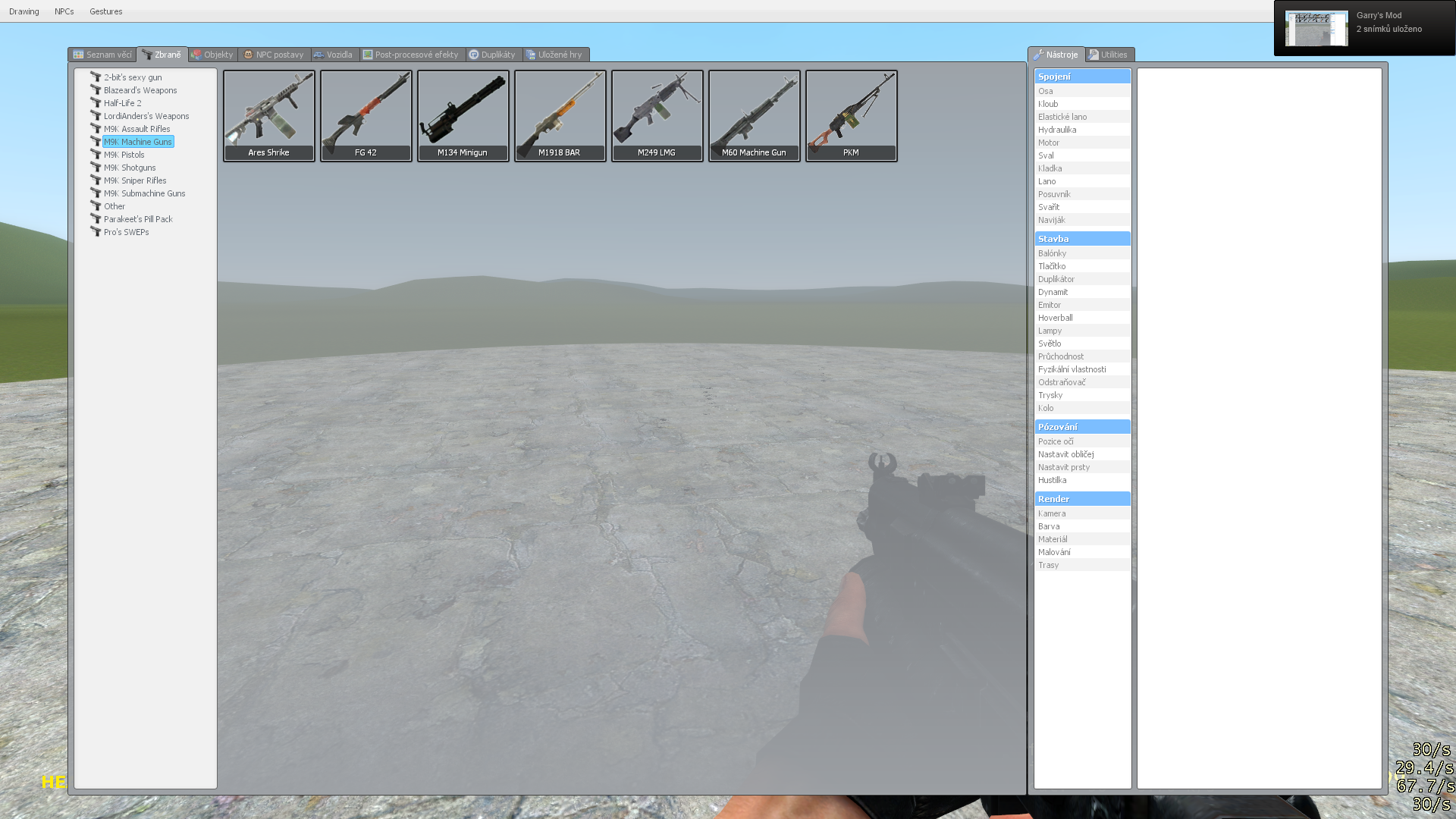The image size is (1456, 819).
Task: Choose the Balónky tool
Action: [x=1082, y=253]
